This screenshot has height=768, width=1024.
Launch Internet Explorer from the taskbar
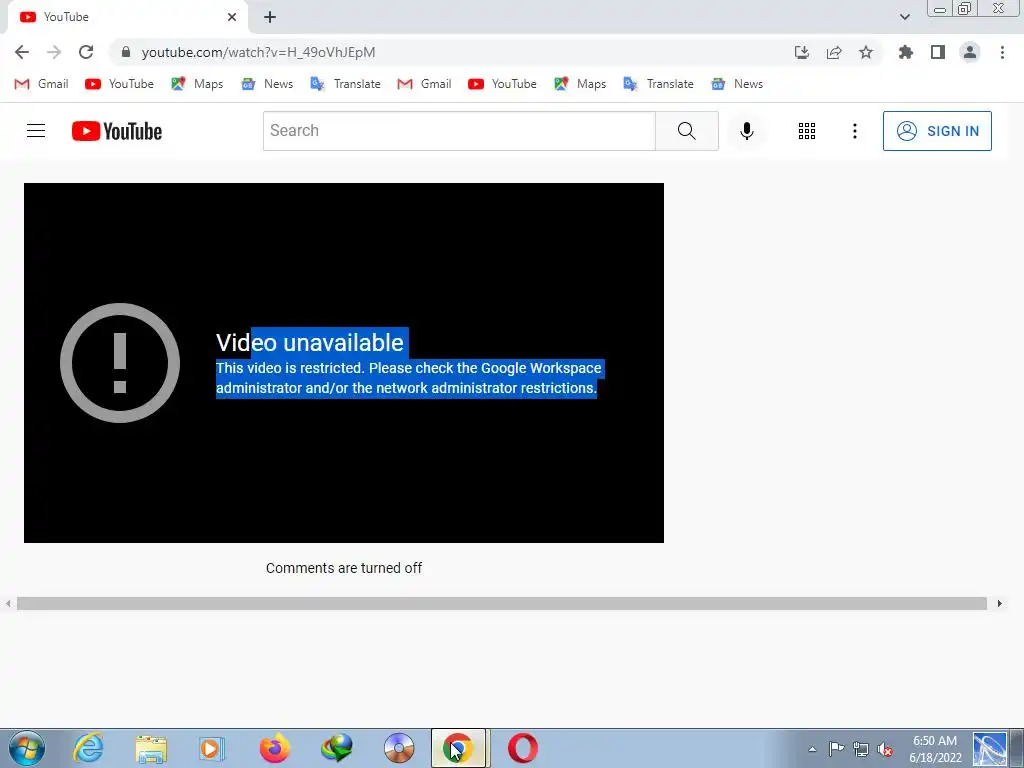[88, 748]
